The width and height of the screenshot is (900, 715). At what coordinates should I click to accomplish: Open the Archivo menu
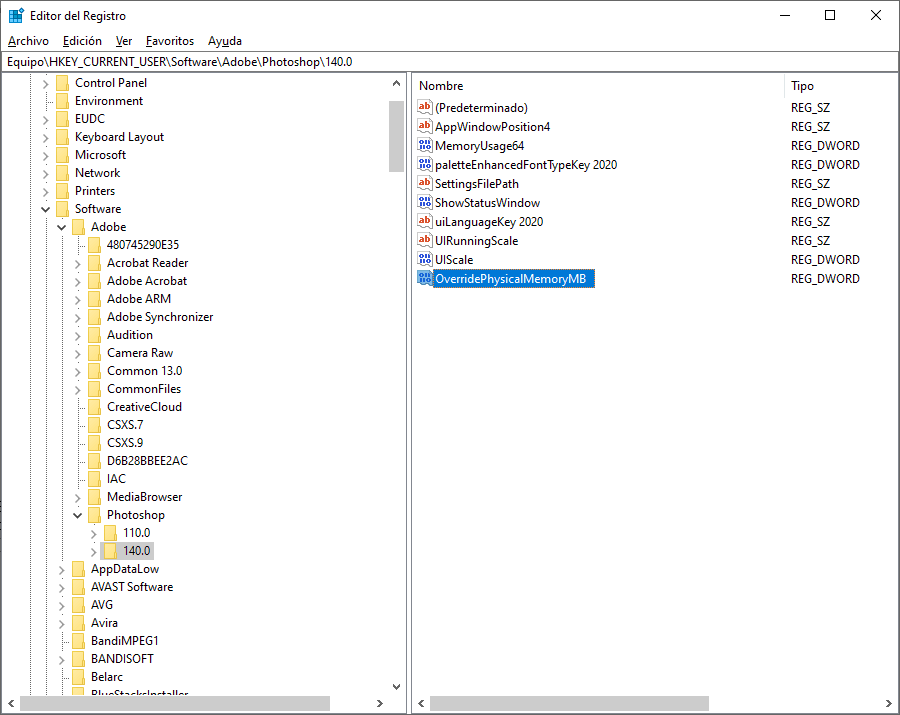(x=28, y=41)
